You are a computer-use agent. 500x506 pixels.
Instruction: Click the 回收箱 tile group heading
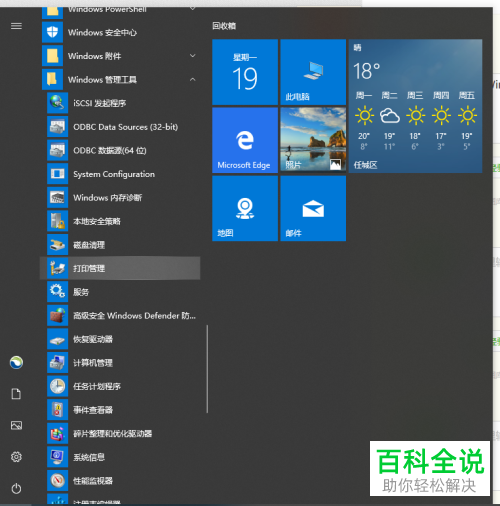224,26
